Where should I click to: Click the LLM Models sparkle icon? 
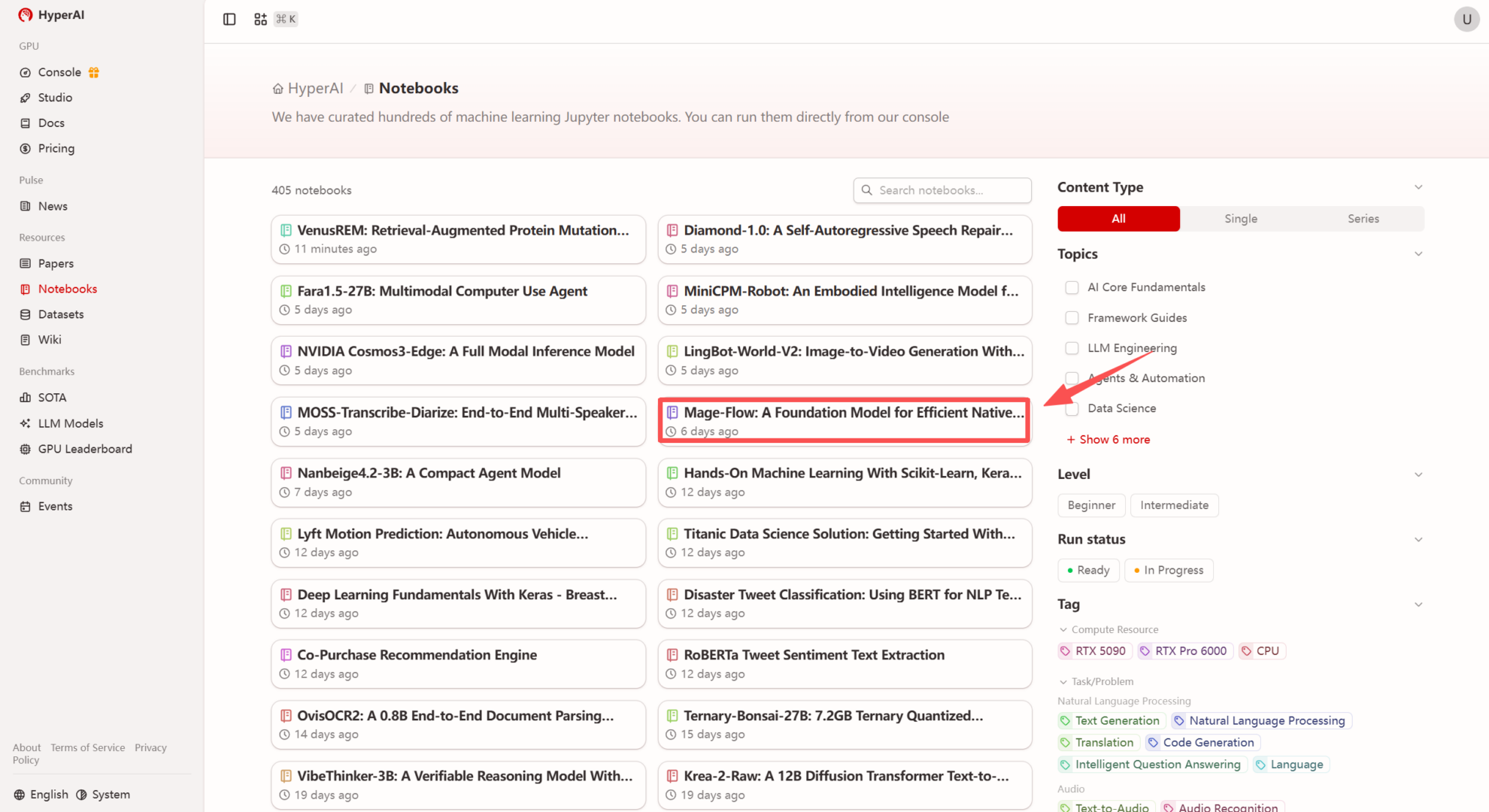point(25,423)
